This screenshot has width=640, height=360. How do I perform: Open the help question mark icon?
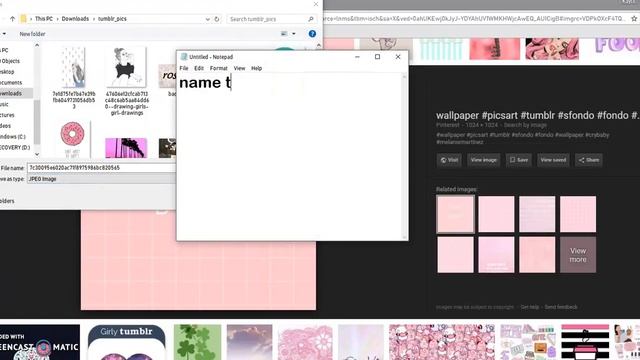point(312,34)
